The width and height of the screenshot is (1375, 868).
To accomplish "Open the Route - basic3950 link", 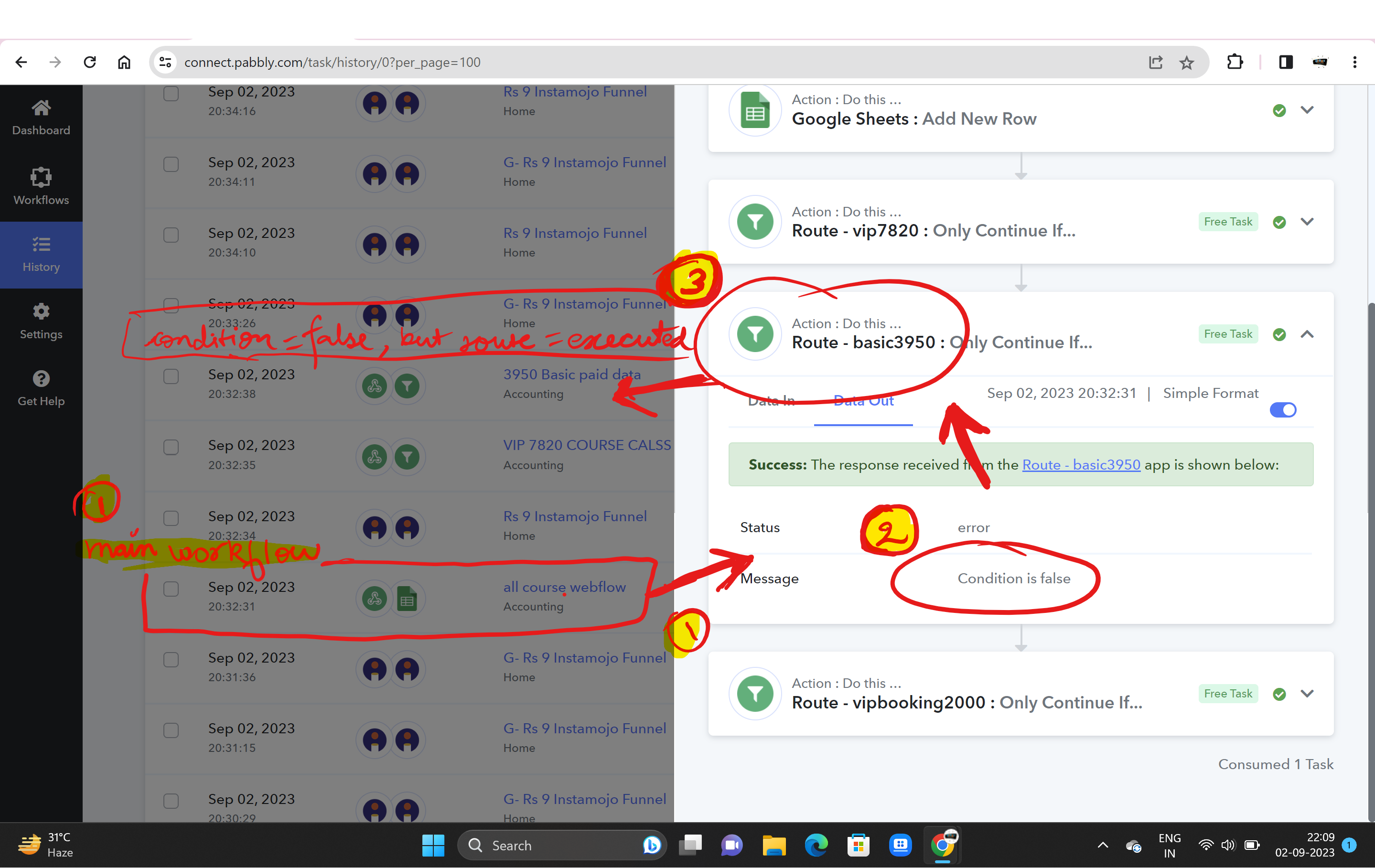I will pos(1081,465).
